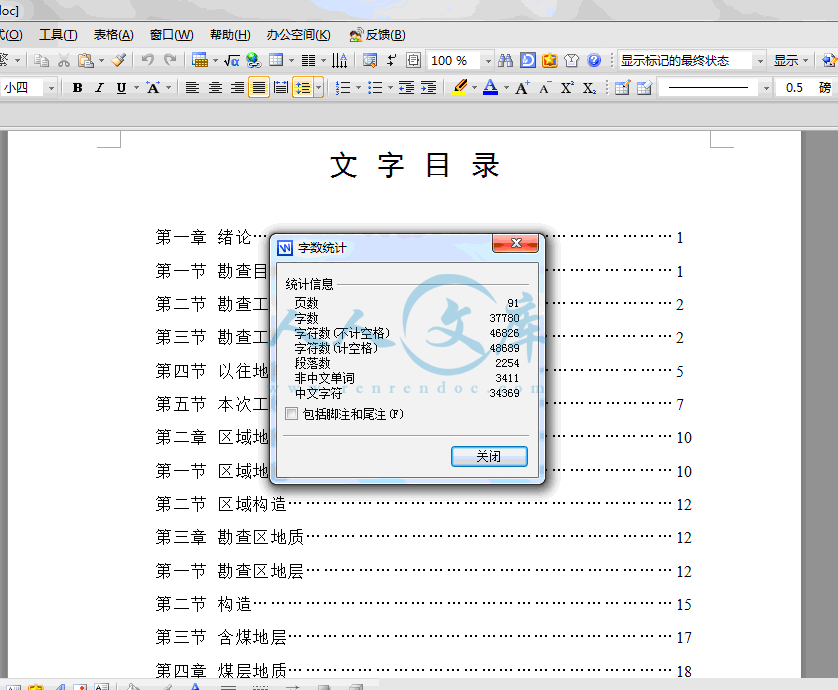
Task: Open the 显示 dropdown menu
Action: 791,60
